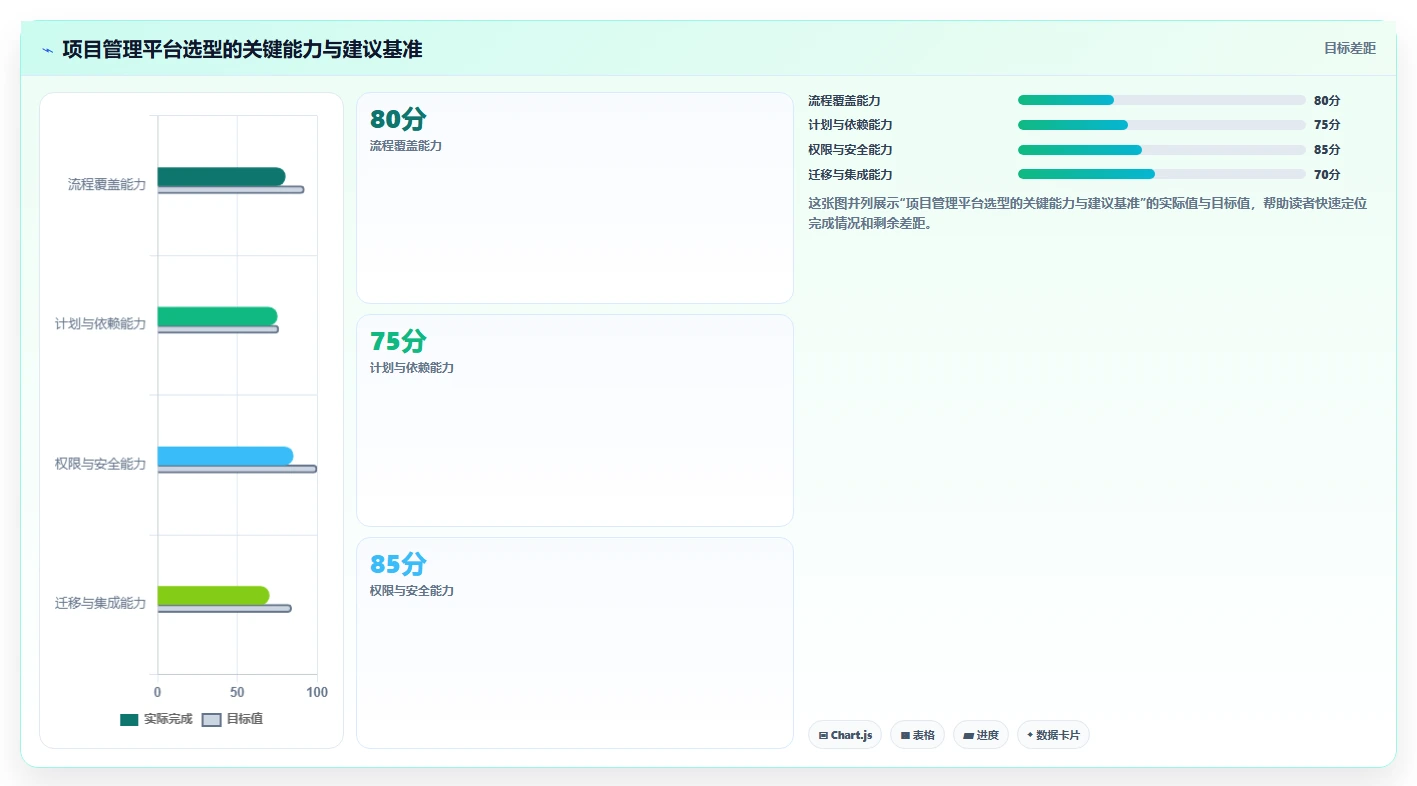Click the 85分 value in progress list
This screenshot has width=1417, height=786.
click(1327, 150)
